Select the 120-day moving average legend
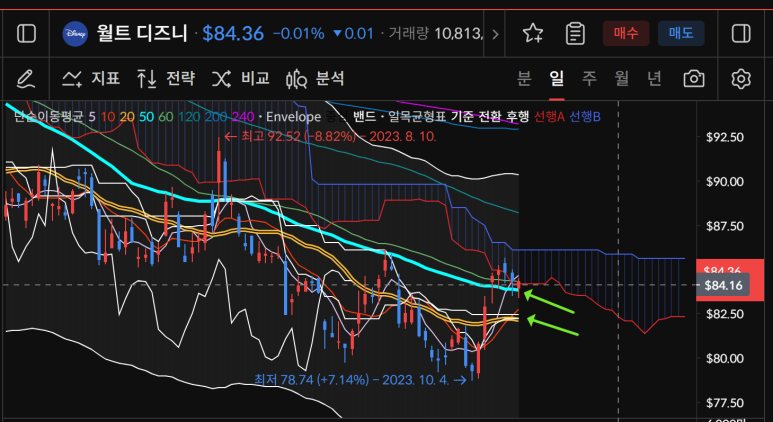The height and width of the screenshot is (422, 773). tap(188, 117)
